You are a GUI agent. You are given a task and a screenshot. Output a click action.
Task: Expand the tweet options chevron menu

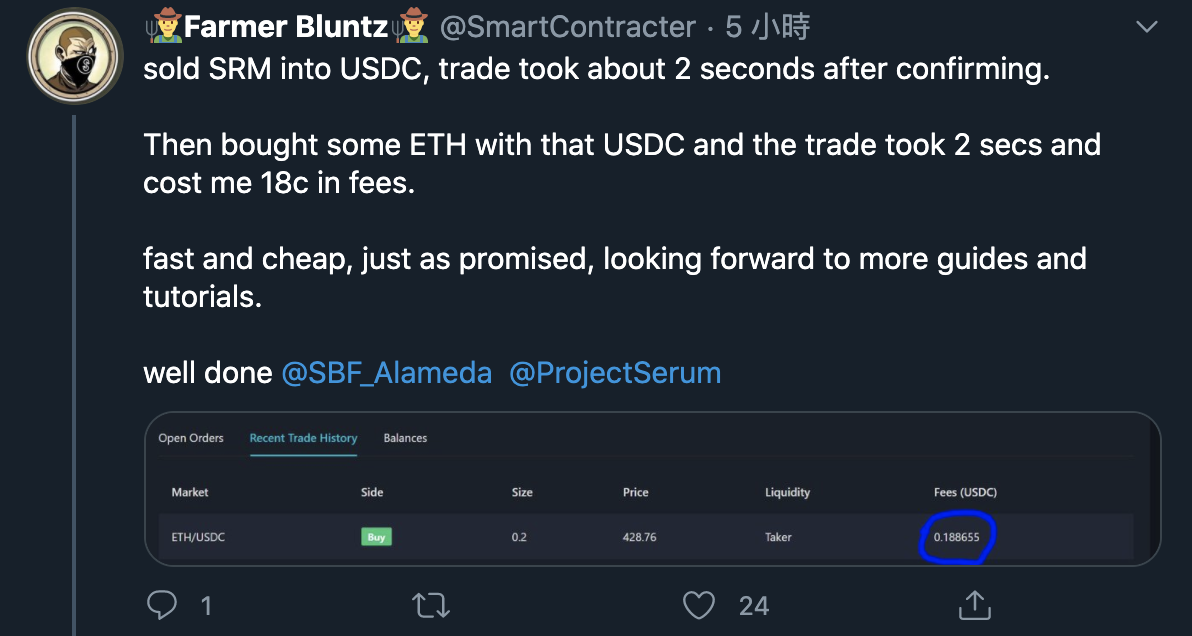click(x=1146, y=27)
